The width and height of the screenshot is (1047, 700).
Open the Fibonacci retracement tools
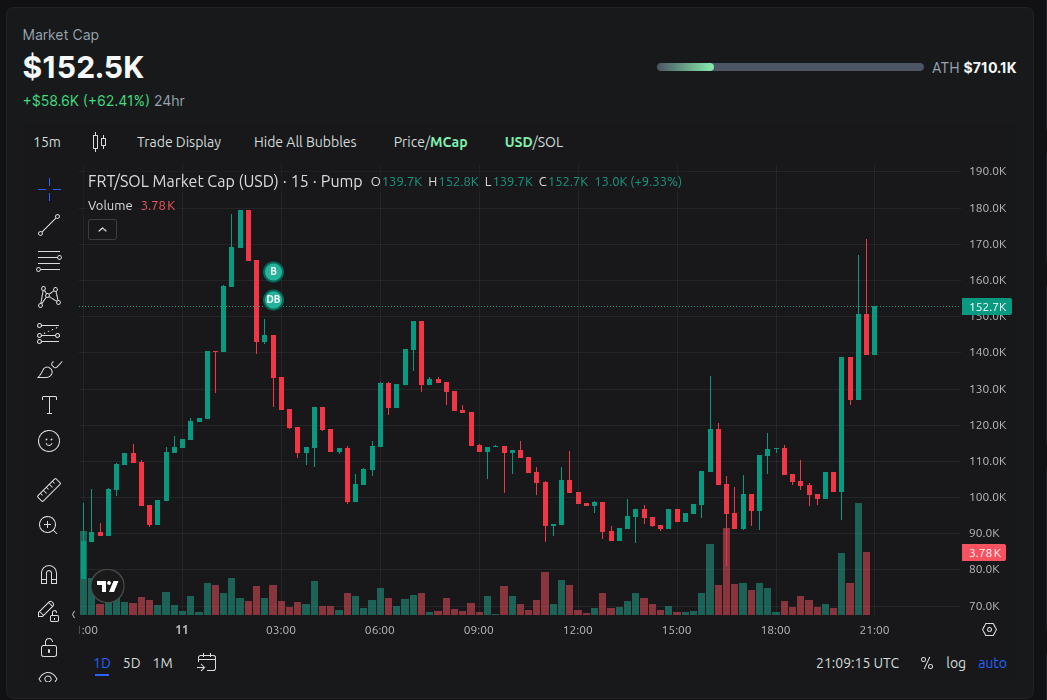(x=48, y=260)
